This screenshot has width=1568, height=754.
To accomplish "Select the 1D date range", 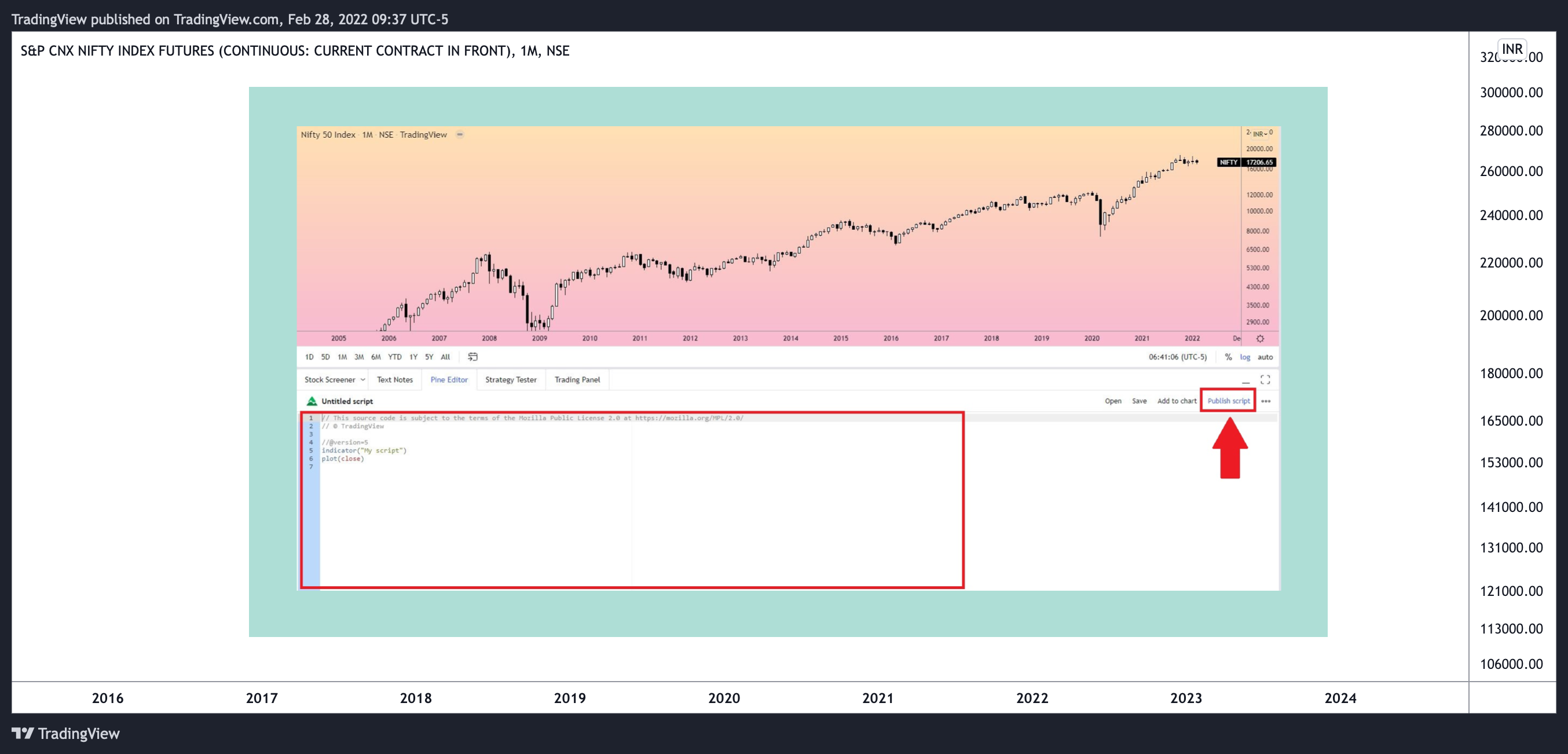I will pyautogui.click(x=309, y=357).
